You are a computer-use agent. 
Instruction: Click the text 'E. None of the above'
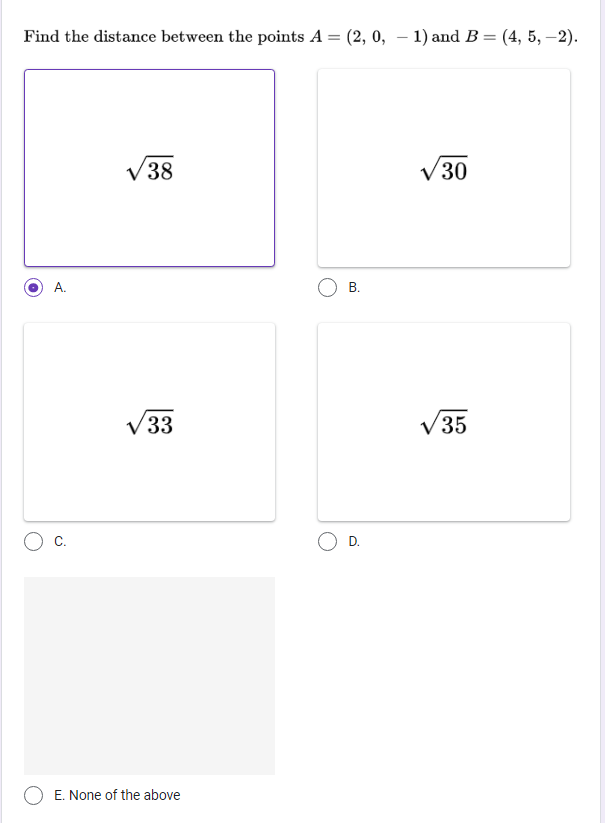tap(118, 795)
